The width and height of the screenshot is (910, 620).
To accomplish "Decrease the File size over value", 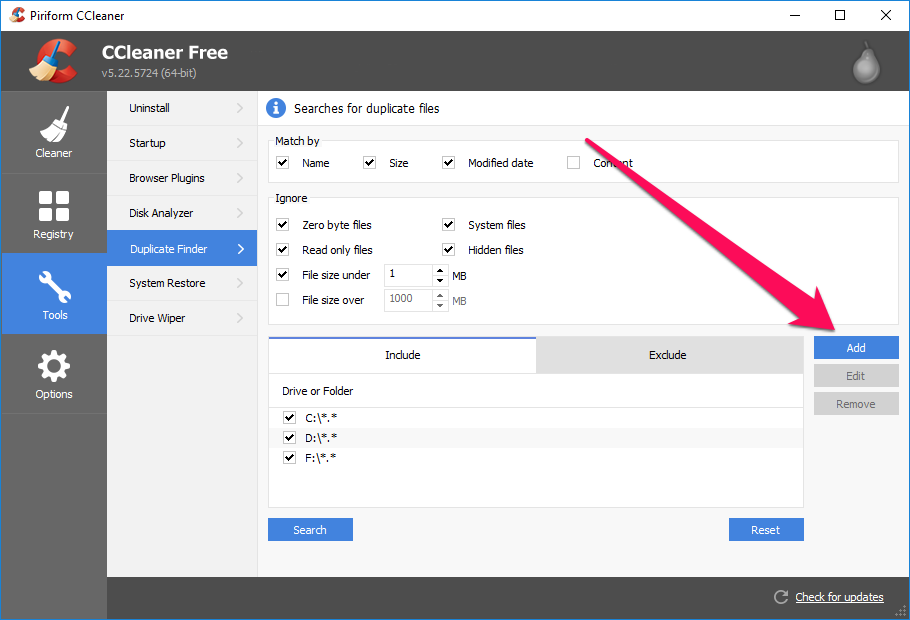I will pyautogui.click(x=440, y=305).
